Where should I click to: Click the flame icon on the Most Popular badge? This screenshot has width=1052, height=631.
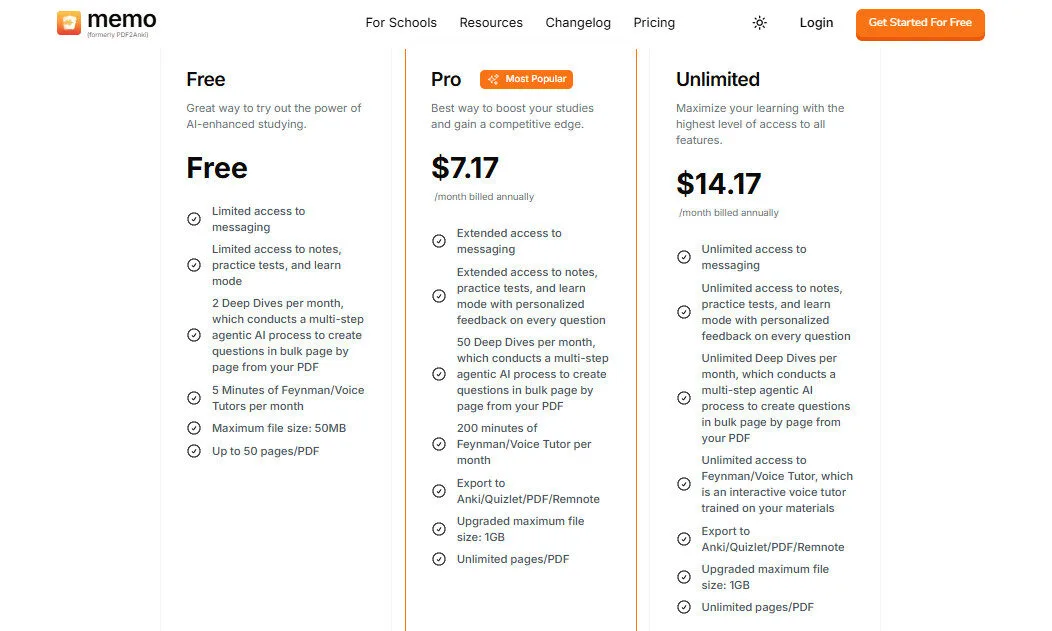tap(493, 78)
